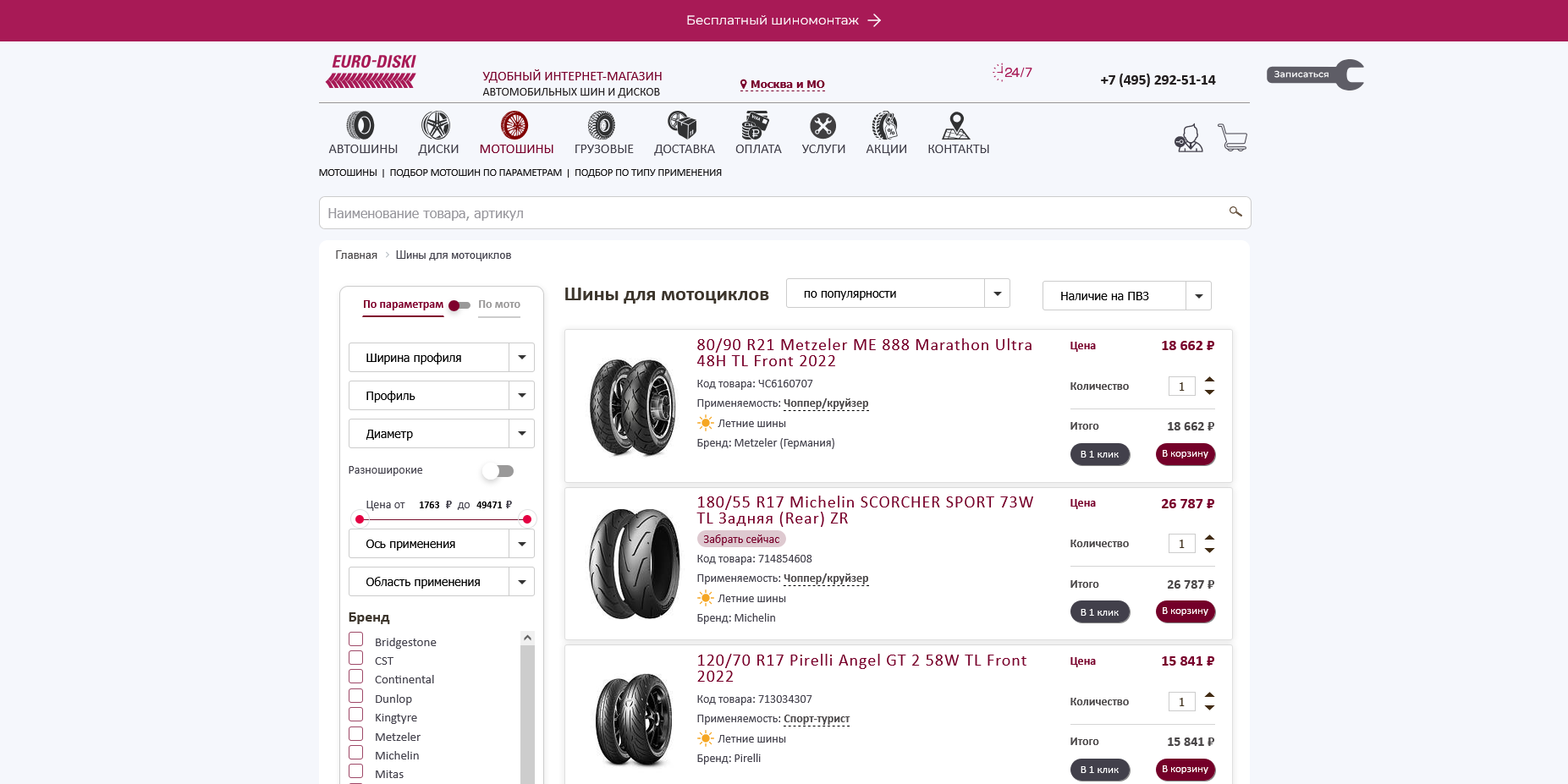The width and height of the screenshot is (1568, 784).
Task: Decrease quantity for Pirelli Angel GT 2
Action: (1210, 708)
